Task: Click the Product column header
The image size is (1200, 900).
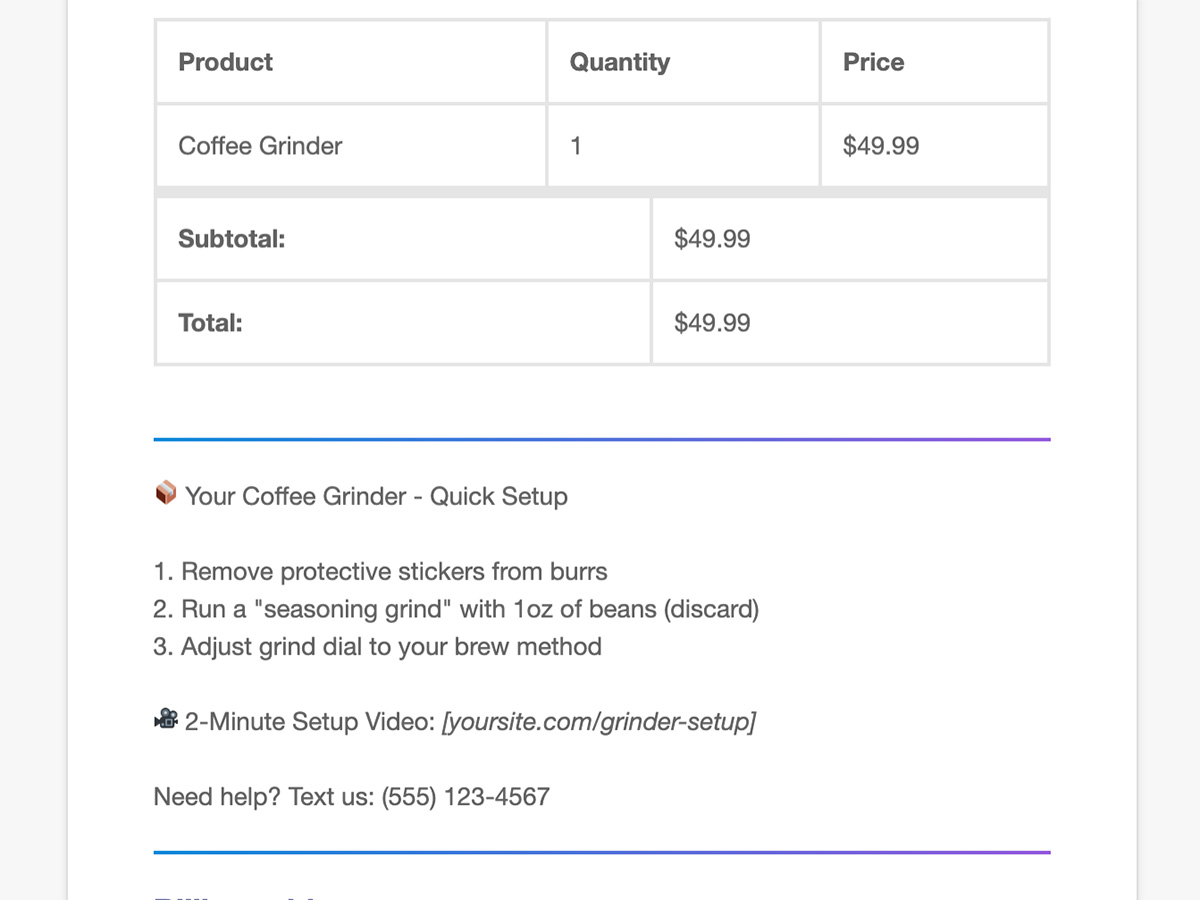Action: (x=225, y=62)
